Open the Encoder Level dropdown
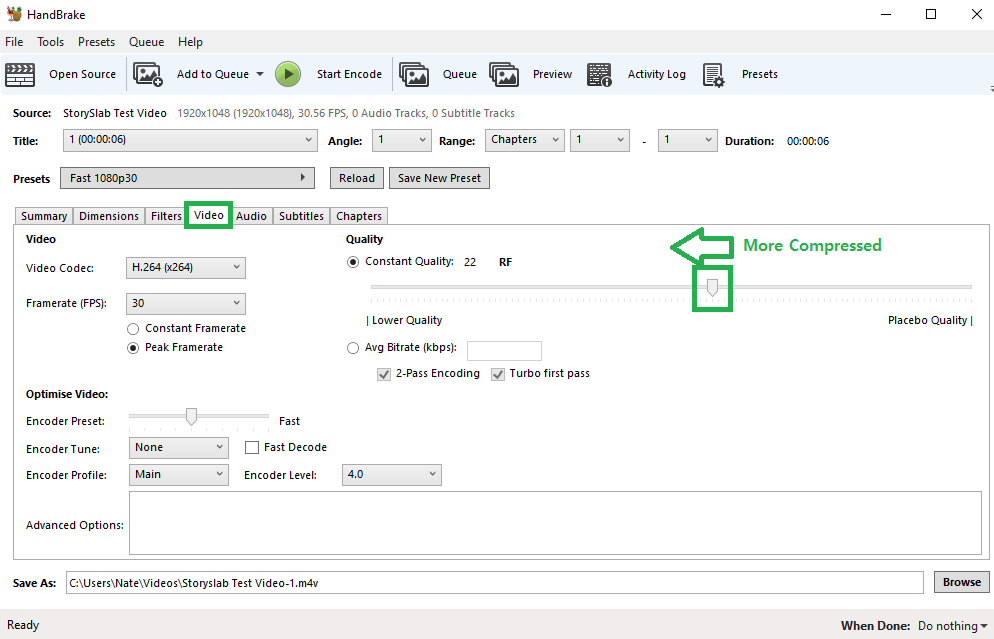994x639 pixels. tap(392, 475)
